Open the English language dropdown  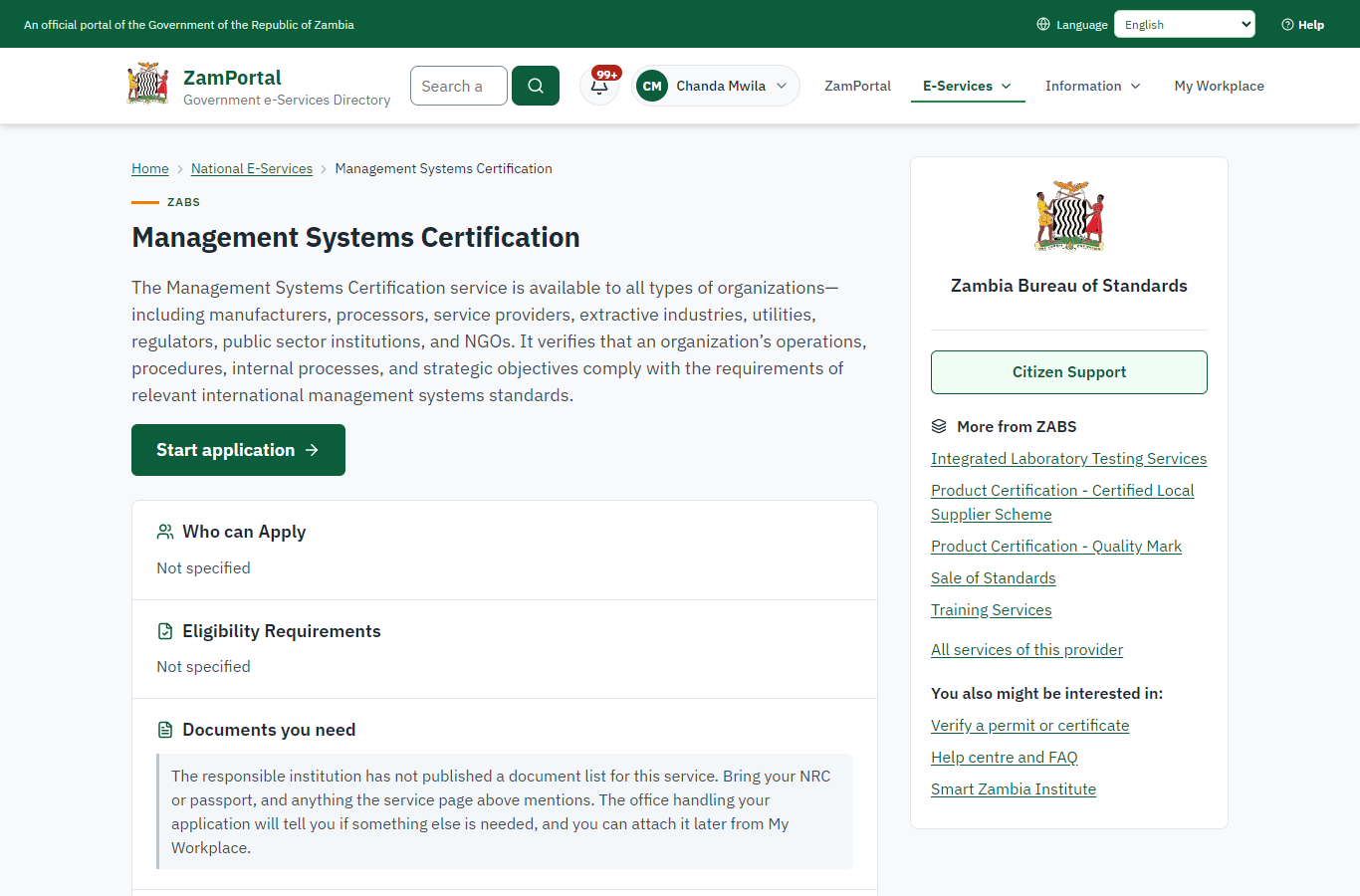(x=1185, y=24)
